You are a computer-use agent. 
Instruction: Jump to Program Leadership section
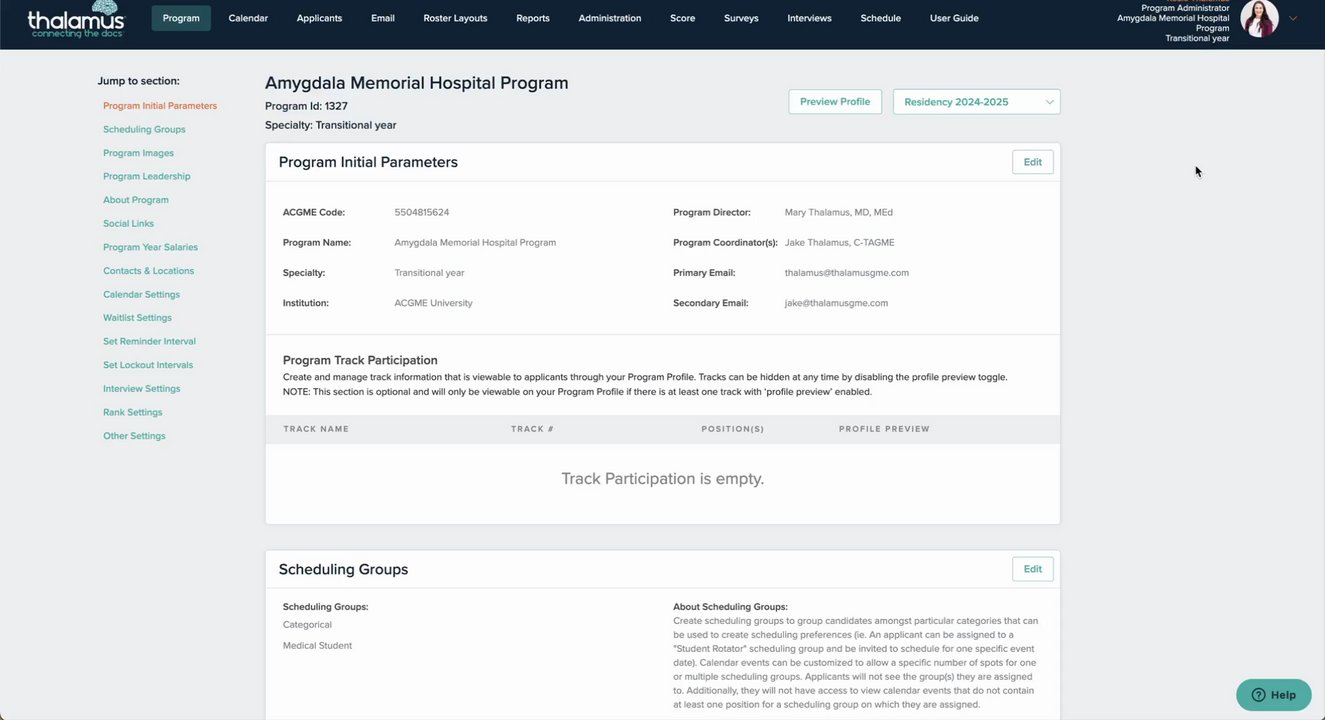(146, 176)
